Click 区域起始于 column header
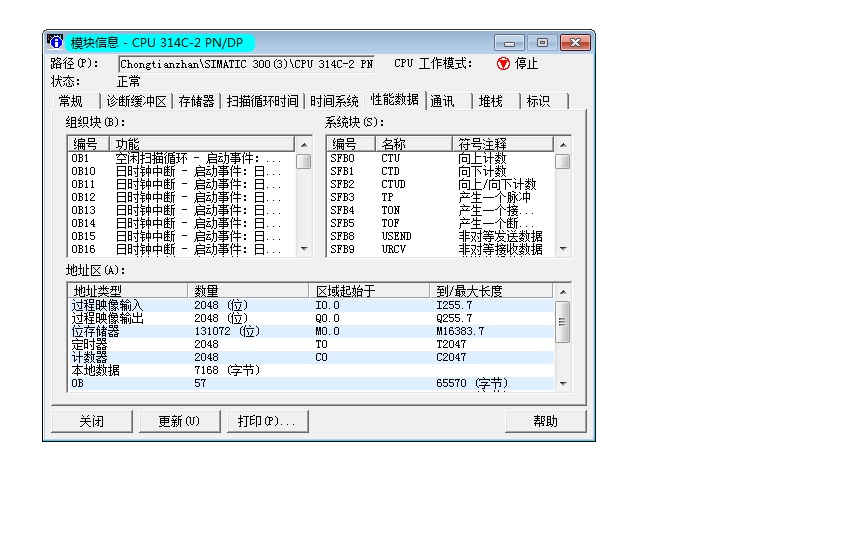The width and height of the screenshot is (864, 540). (369, 291)
